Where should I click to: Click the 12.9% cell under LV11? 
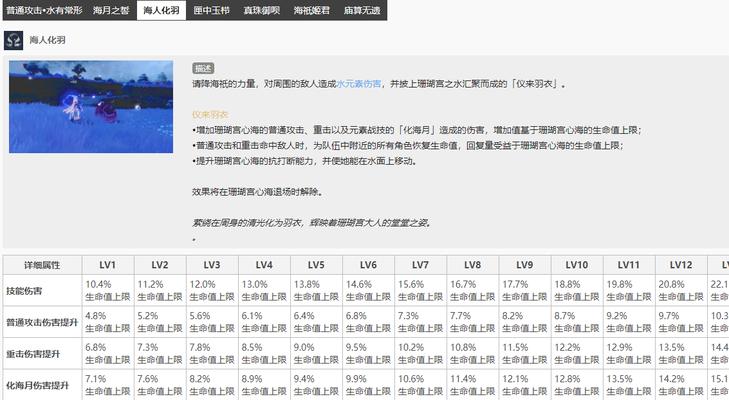(629, 354)
